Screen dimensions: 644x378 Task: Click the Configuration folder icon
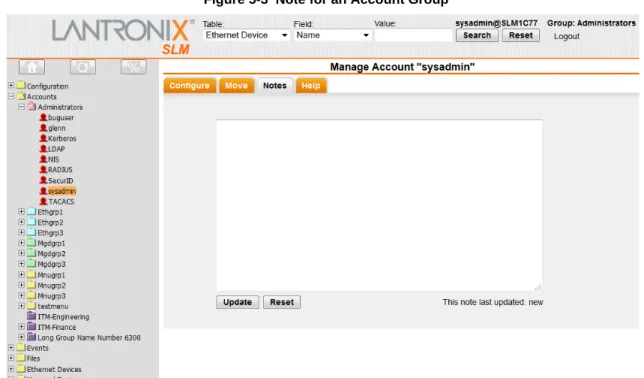click(21, 85)
